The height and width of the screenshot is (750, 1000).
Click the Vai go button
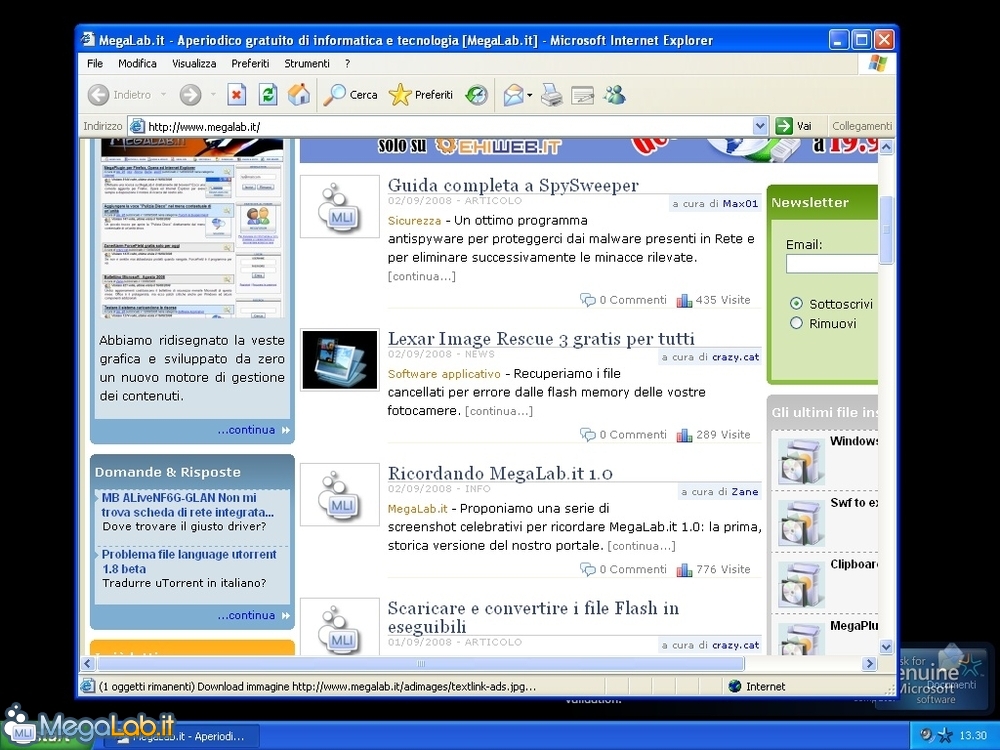[795, 126]
